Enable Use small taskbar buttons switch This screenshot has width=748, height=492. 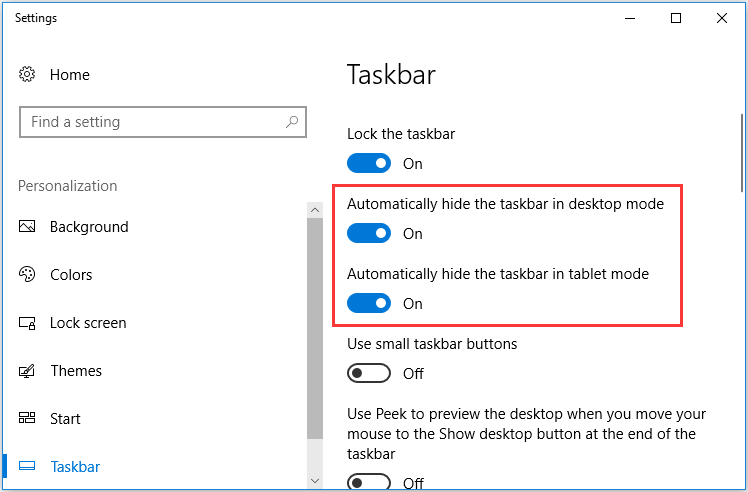pos(369,373)
